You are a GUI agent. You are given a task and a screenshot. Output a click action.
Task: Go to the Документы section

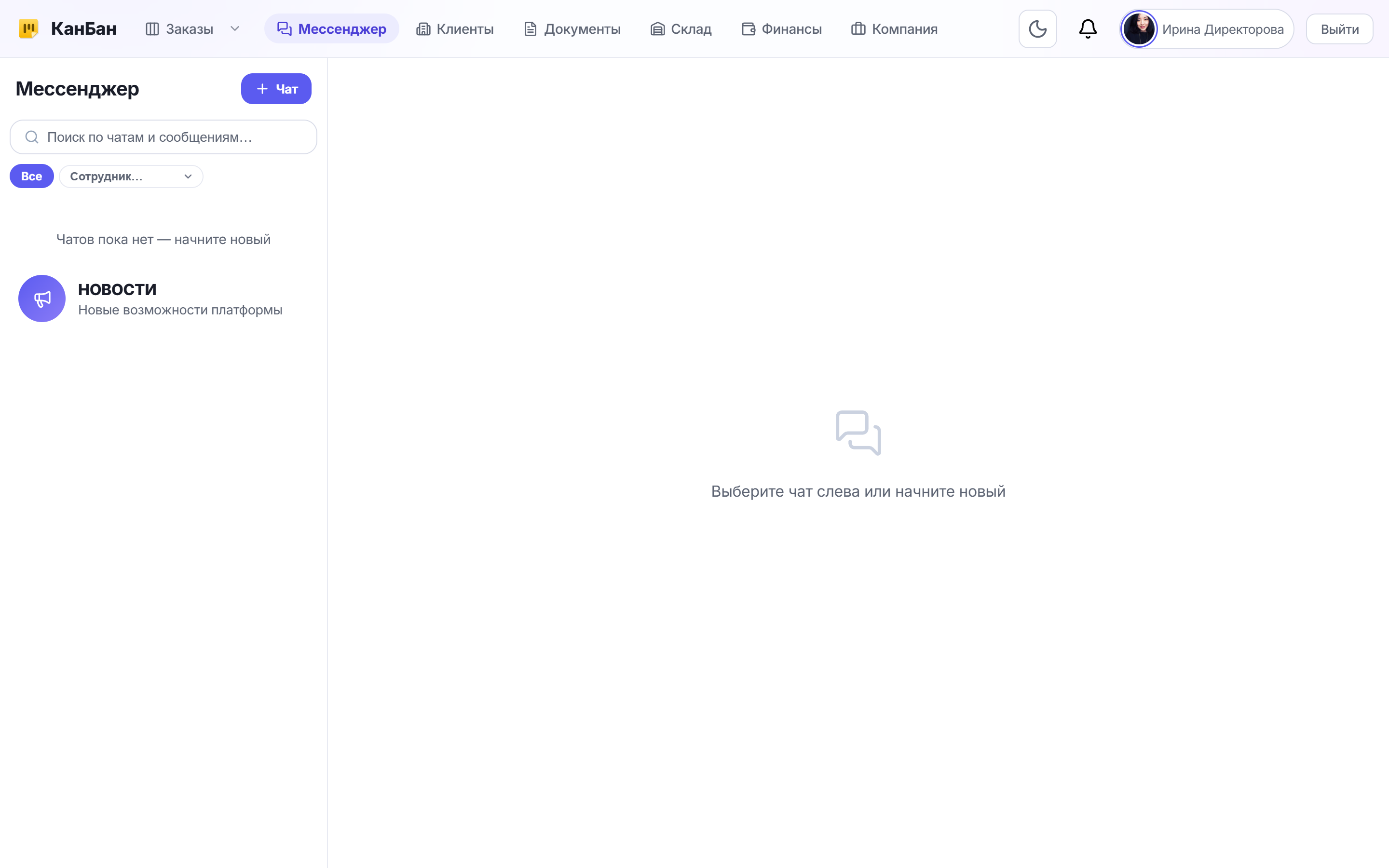pos(572,29)
